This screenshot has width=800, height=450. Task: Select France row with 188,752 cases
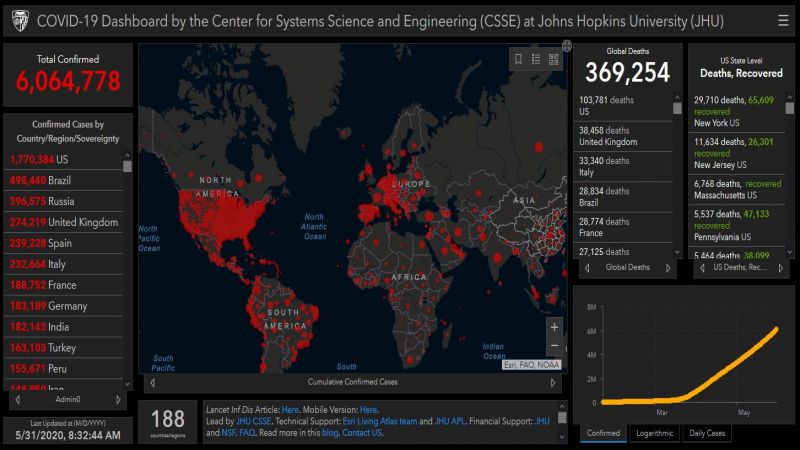[64, 285]
